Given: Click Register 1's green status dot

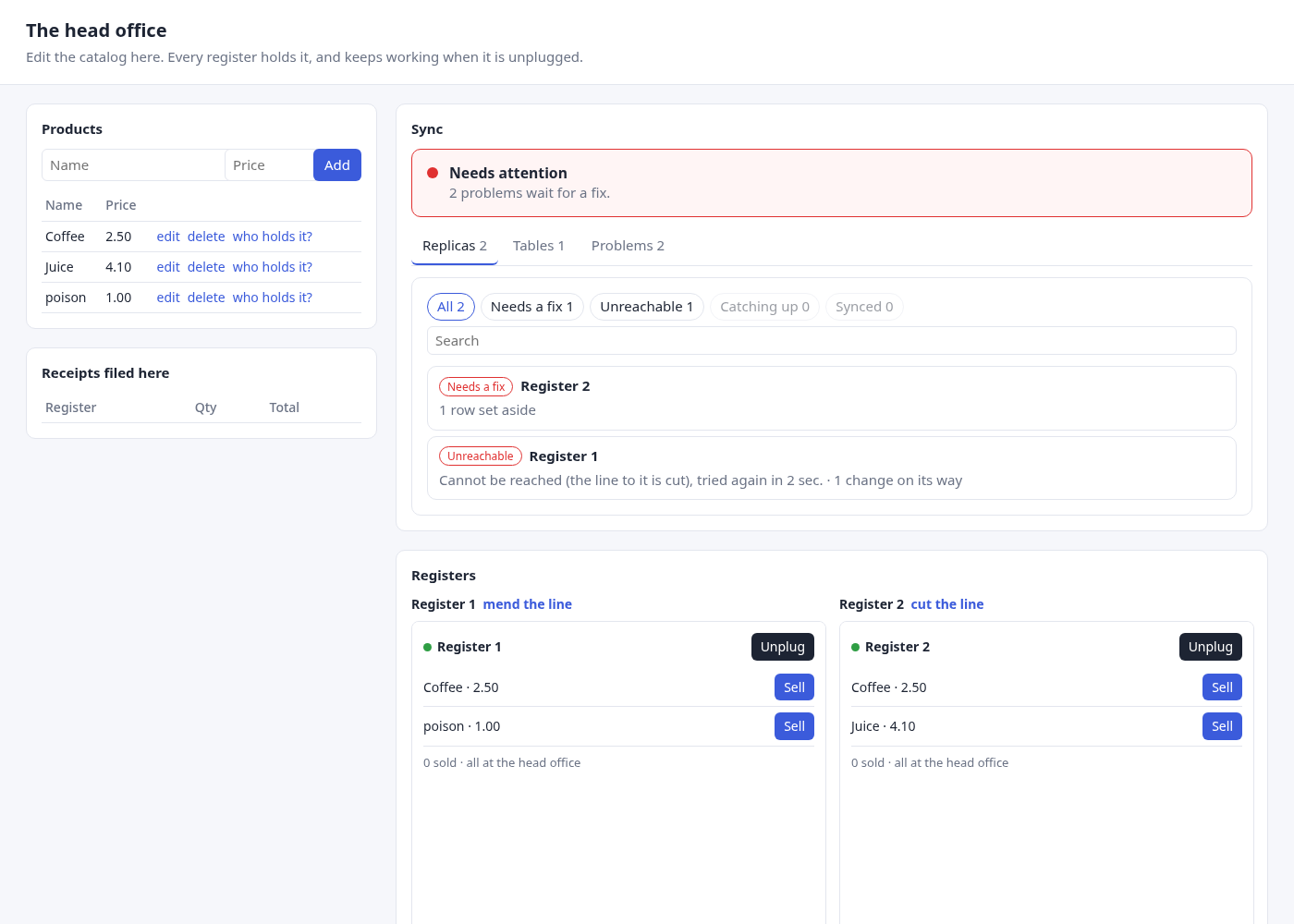Looking at the screenshot, I should [x=428, y=647].
